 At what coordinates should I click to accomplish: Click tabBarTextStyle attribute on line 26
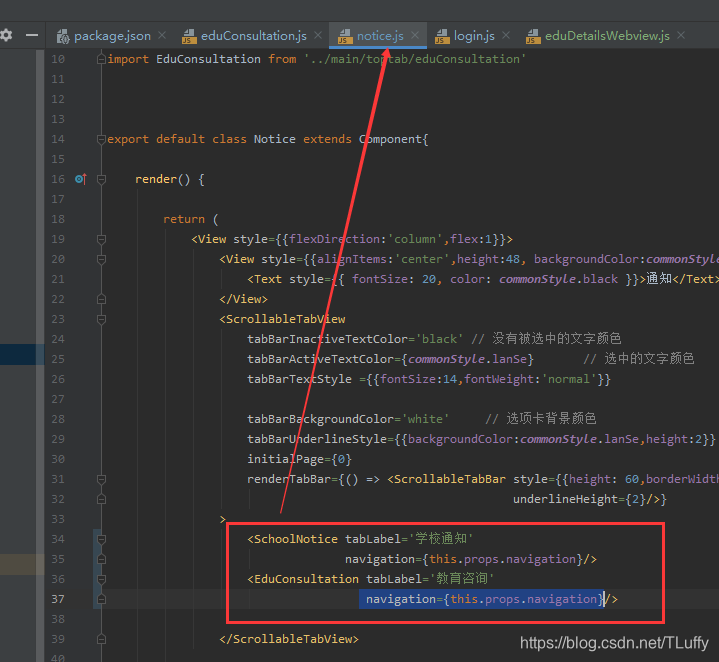coord(299,379)
